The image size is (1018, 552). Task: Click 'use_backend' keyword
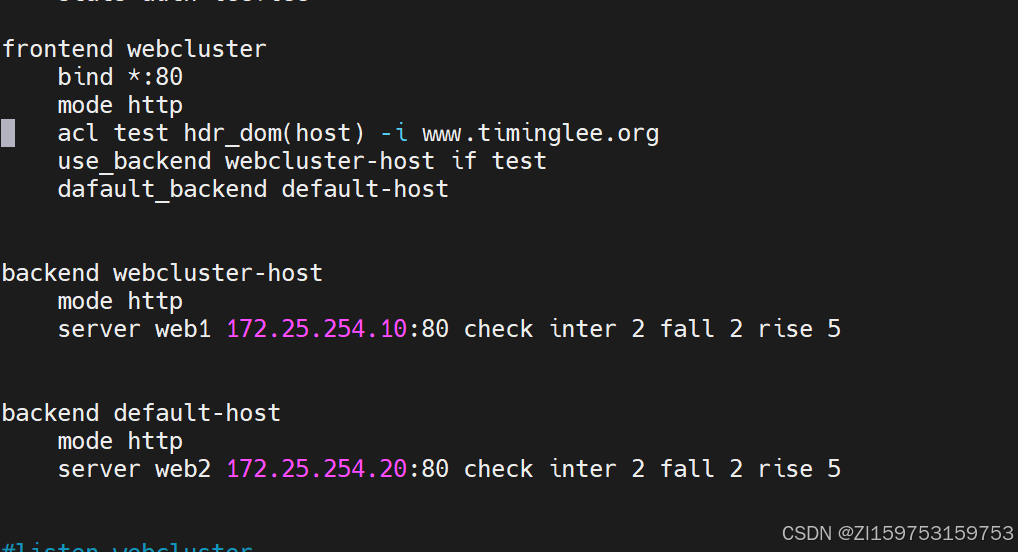(x=134, y=162)
